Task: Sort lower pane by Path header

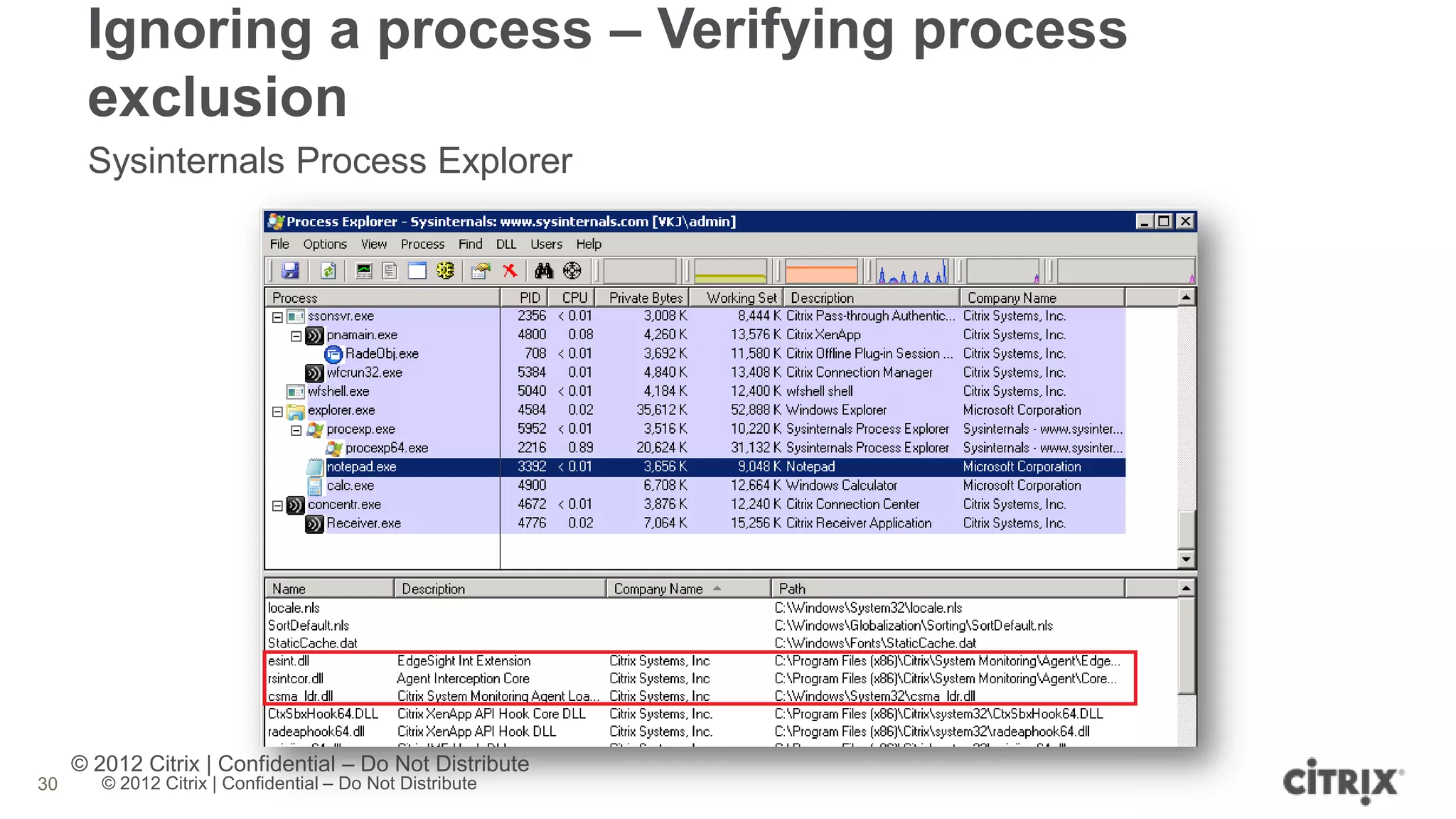Action: coord(948,588)
